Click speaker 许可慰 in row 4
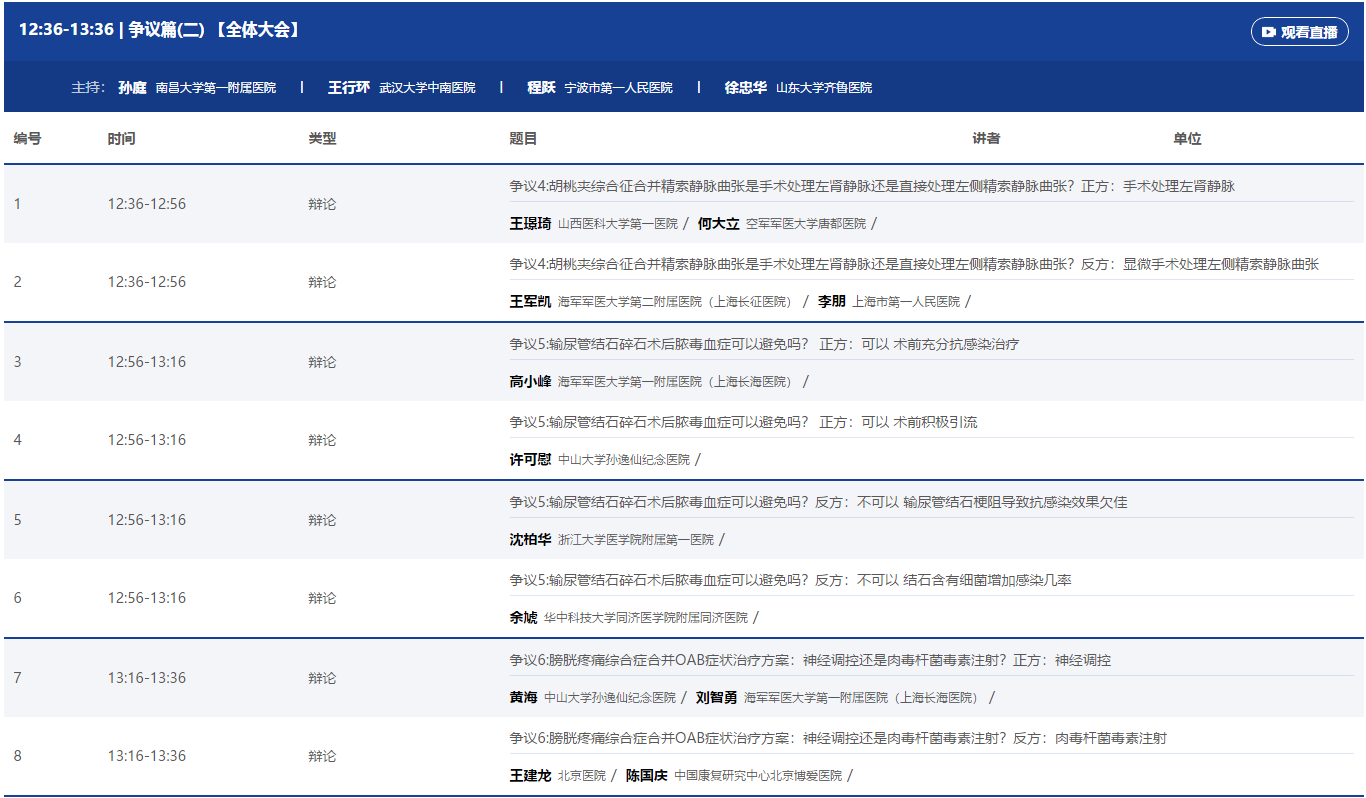This screenshot has height=798, width=1366. (x=530, y=460)
